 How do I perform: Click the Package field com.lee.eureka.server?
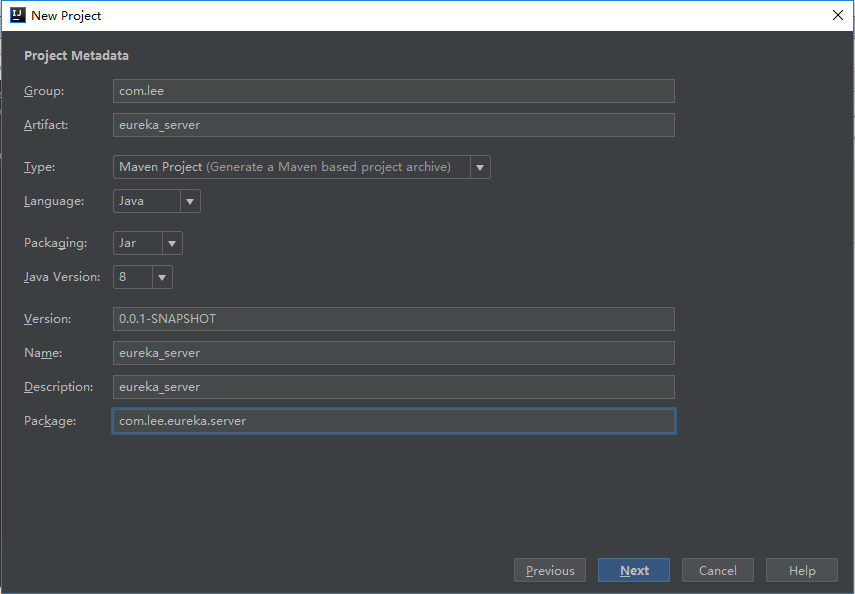394,421
